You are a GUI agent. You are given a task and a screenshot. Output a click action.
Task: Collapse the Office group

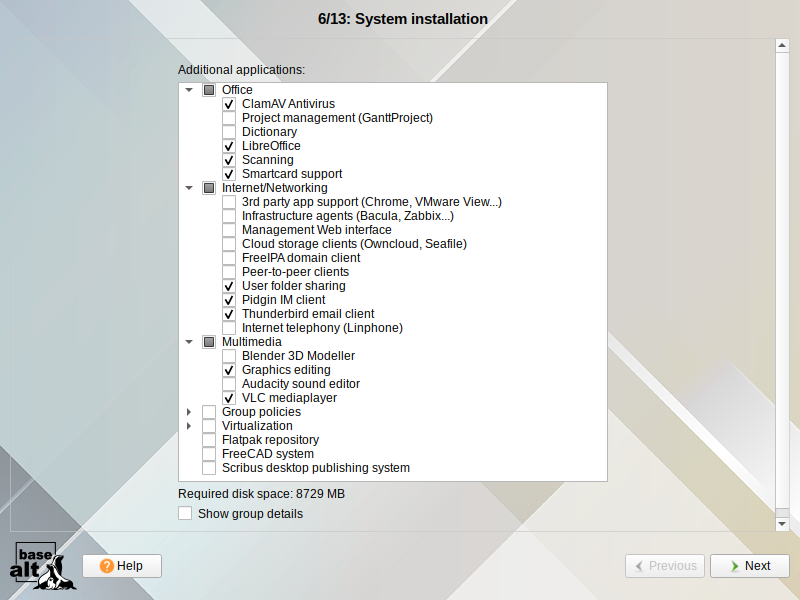[189, 90]
